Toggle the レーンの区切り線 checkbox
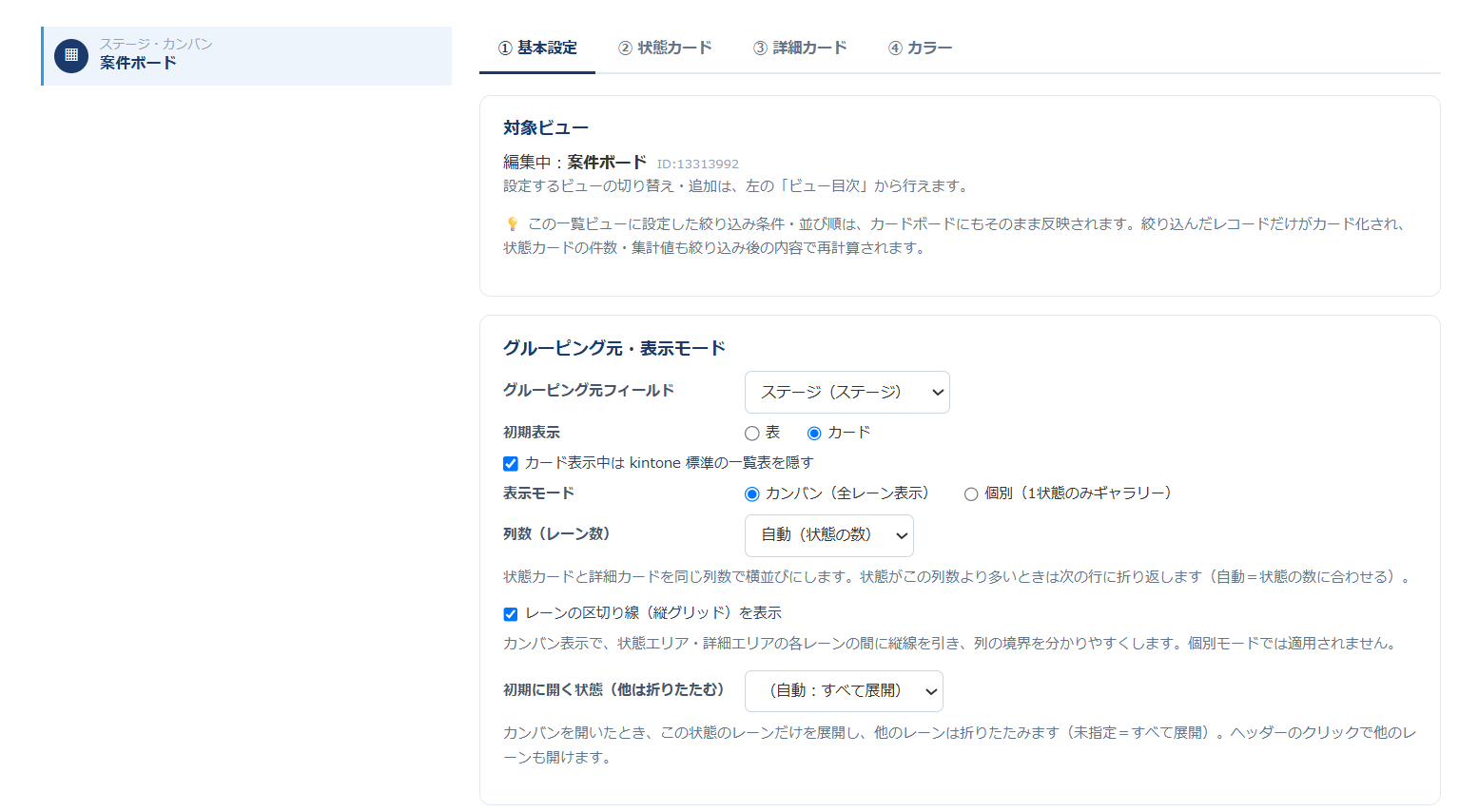This screenshot has height=812, width=1459. click(x=511, y=613)
